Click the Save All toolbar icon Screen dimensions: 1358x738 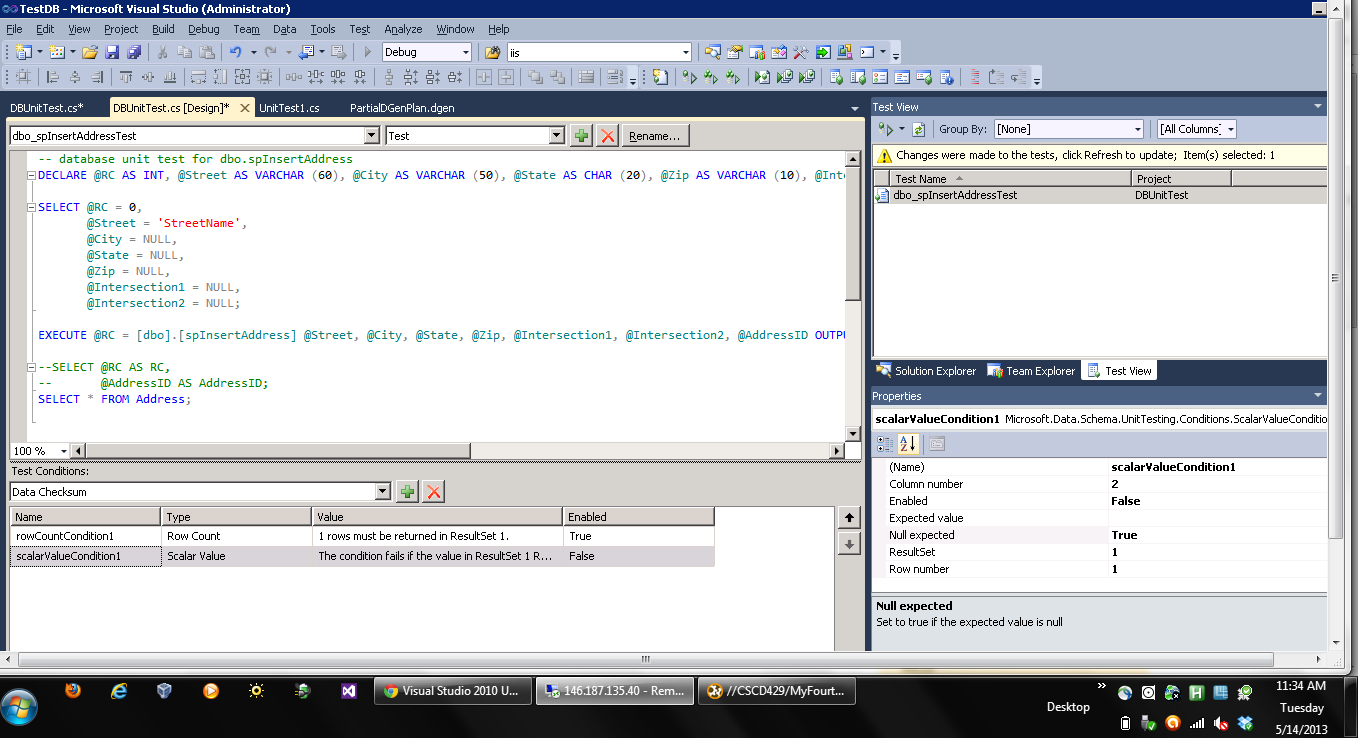(133, 52)
